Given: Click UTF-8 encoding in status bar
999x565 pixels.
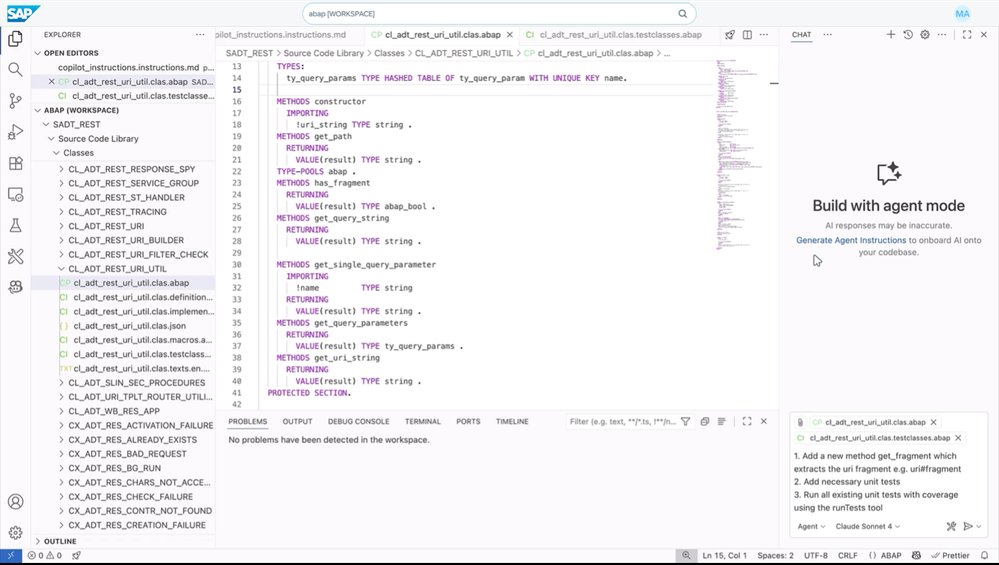Looking at the screenshot, I should 816,555.
